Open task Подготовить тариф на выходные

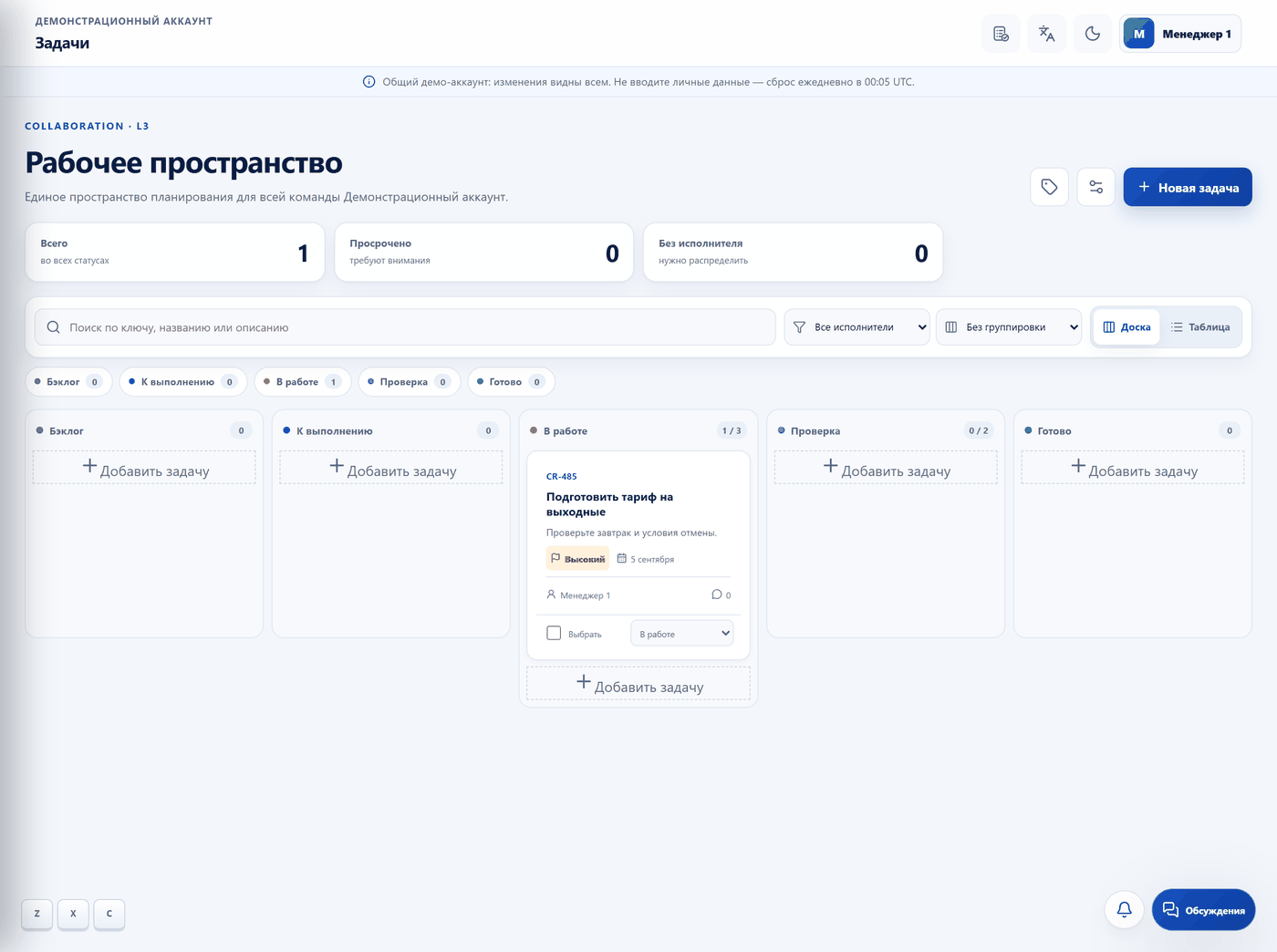tap(609, 504)
